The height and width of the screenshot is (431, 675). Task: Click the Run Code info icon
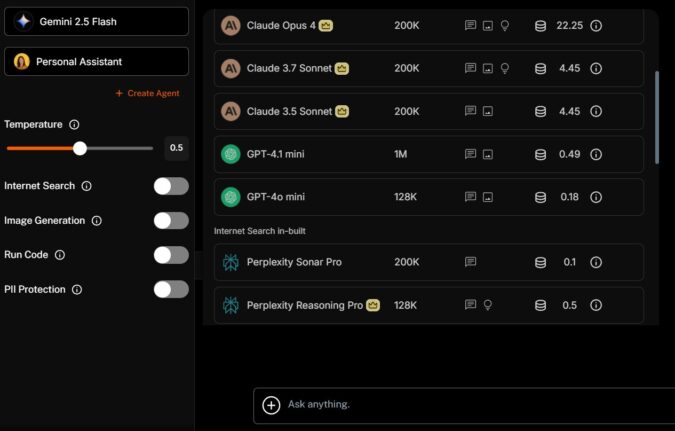(60, 255)
